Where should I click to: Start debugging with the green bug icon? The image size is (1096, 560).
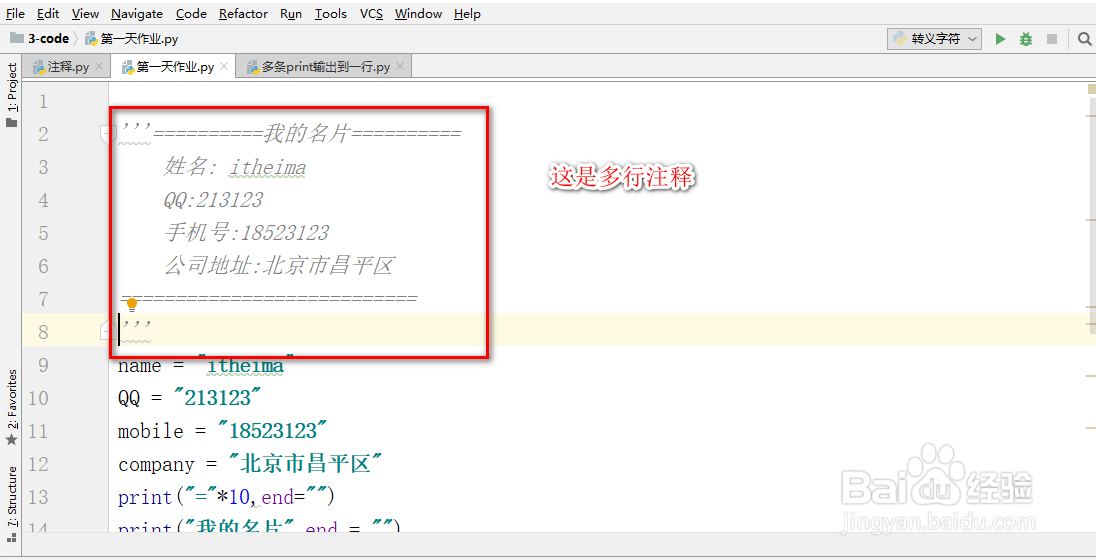coord(1025,39)
